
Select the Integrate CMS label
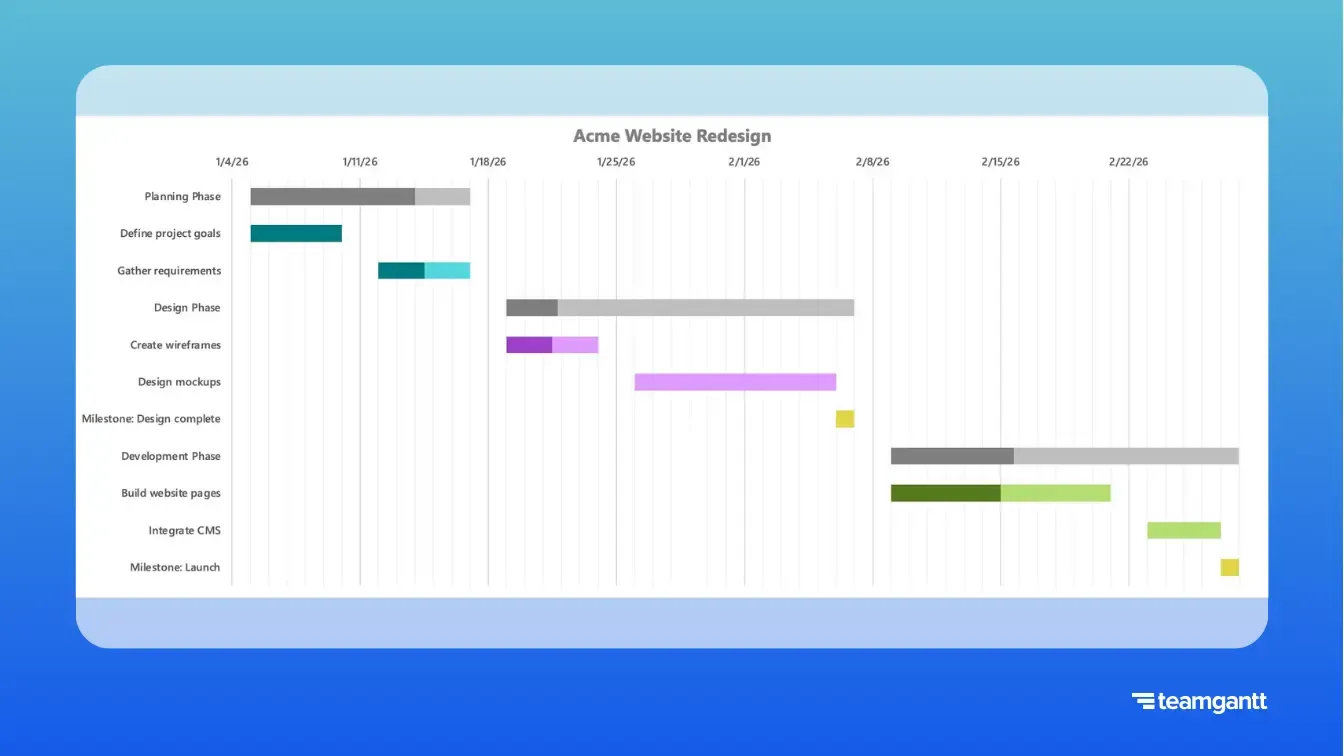pyautogui.click(x=185, y=530)
